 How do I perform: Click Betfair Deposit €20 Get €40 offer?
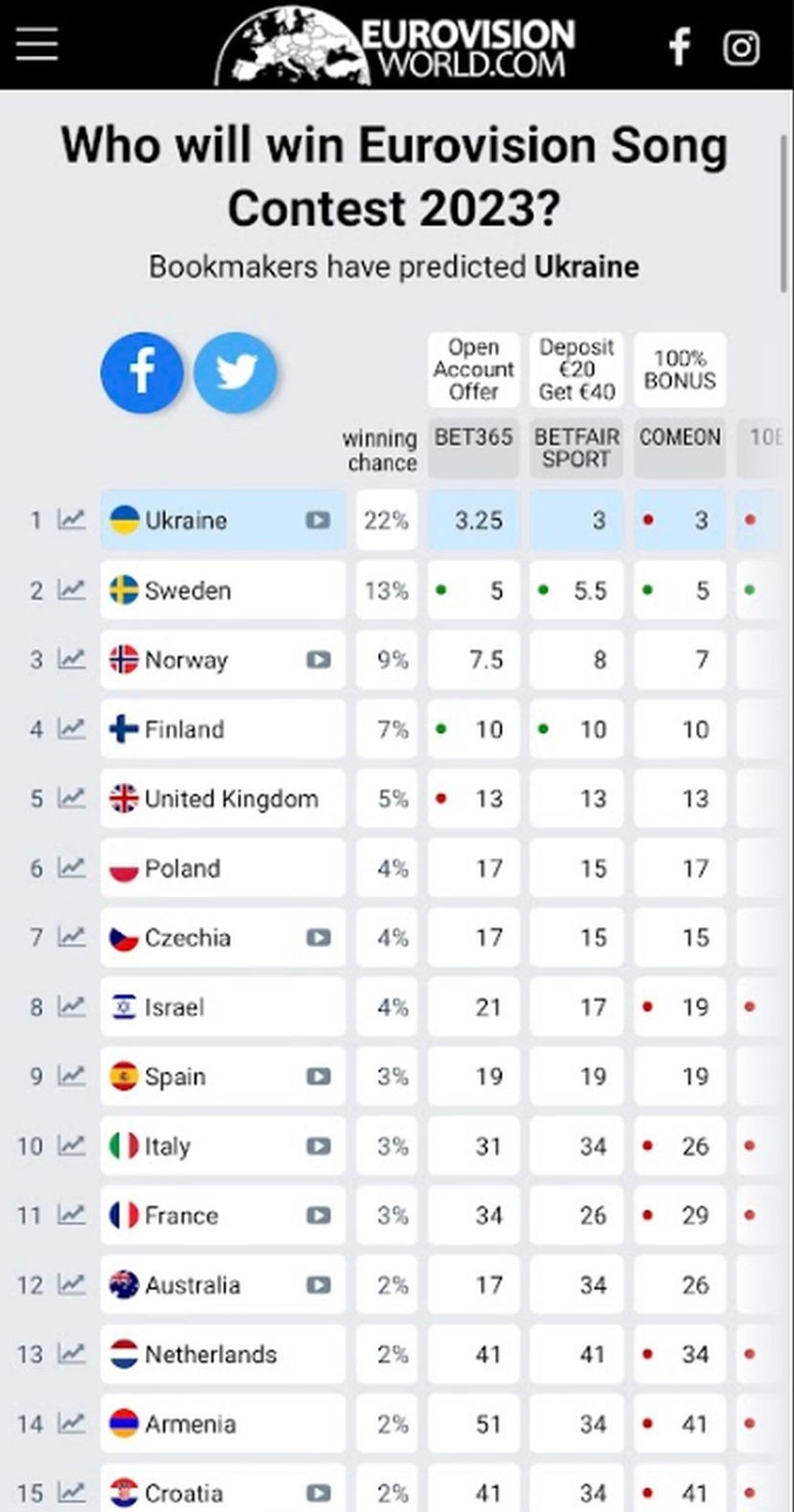[x=576, y=370]
